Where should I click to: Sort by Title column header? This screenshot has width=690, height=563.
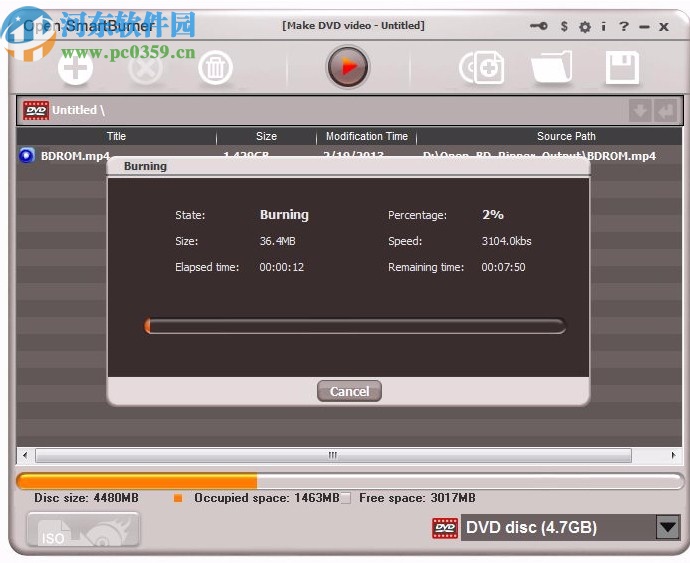(x=116, y=136)
